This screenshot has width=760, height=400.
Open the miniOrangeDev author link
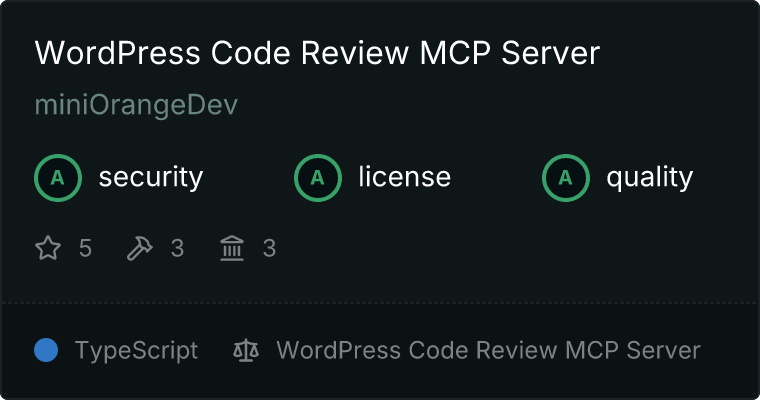pyautogui.click(x=136, y=105)
